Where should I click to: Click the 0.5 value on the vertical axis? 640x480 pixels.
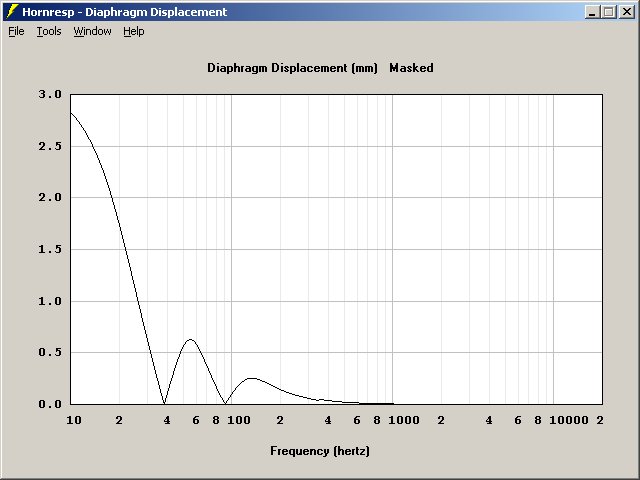pyautogui.click(x=50, y=352)
